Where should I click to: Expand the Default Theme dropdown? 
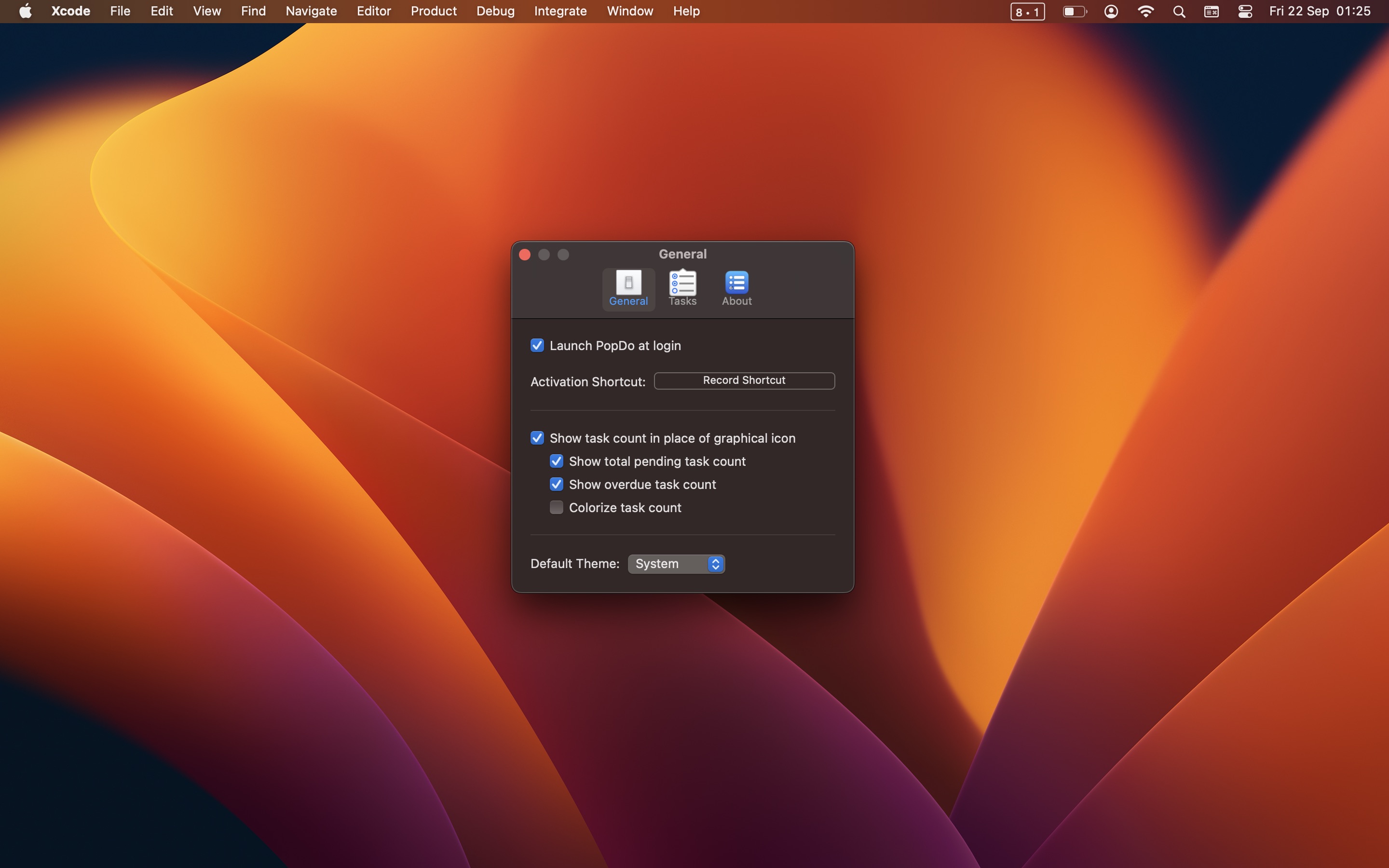[x=676, y=563]
